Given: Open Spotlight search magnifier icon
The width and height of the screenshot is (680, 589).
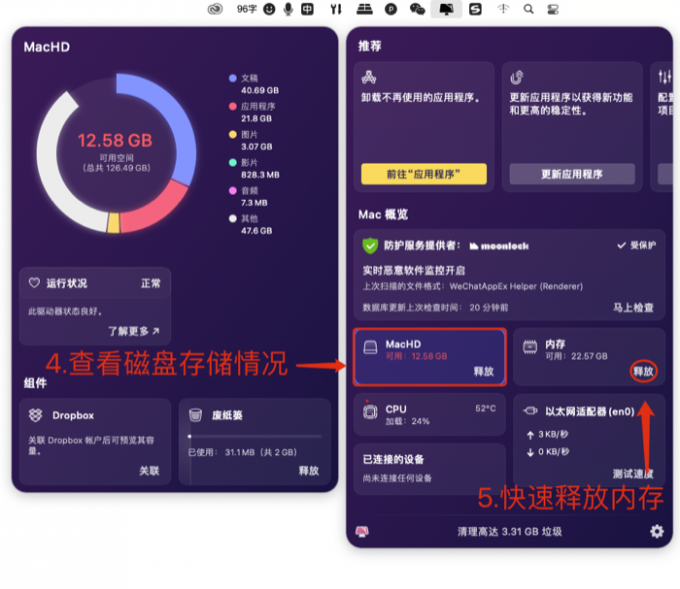Looking at the screenshot, I should (x=528, y=9).
